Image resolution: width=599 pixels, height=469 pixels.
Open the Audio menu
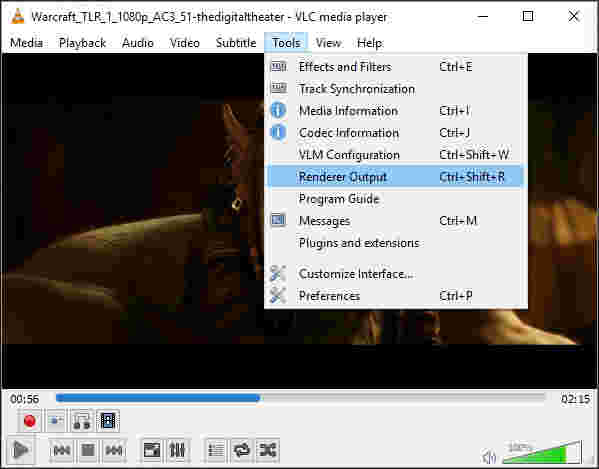138,43
